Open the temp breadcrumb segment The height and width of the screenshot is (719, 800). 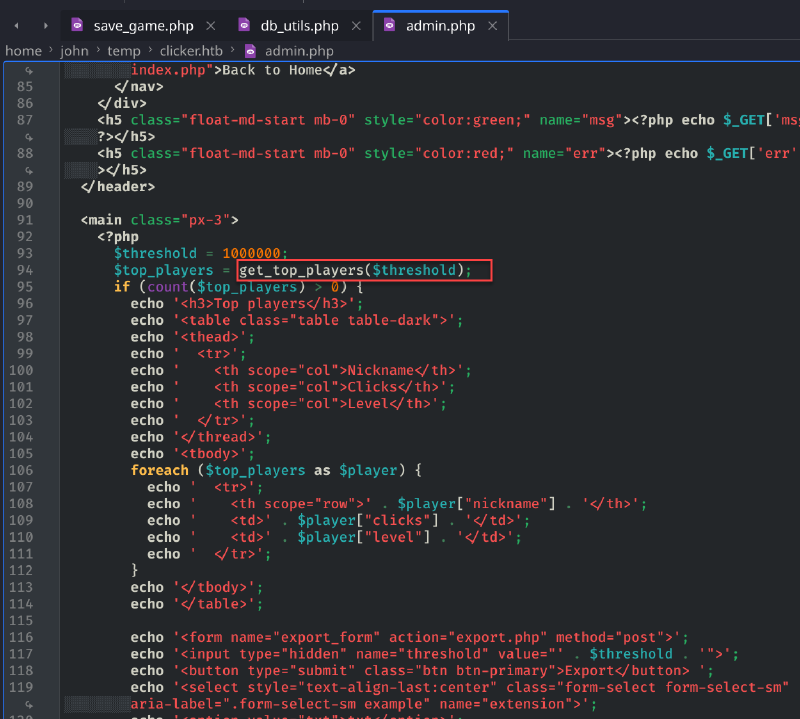(x=124, y=51)
